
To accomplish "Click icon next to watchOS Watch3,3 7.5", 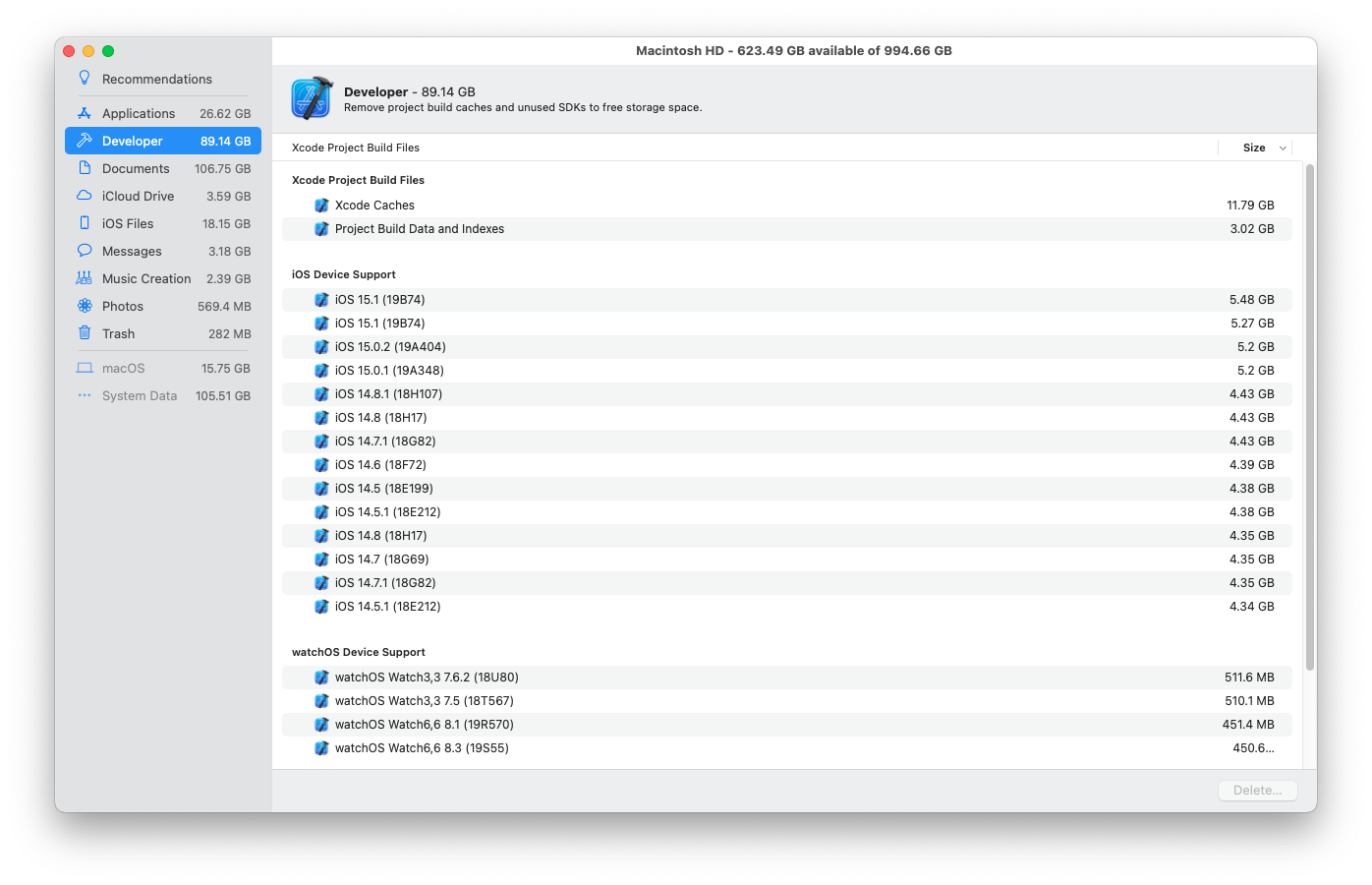I will coord(321,701).
